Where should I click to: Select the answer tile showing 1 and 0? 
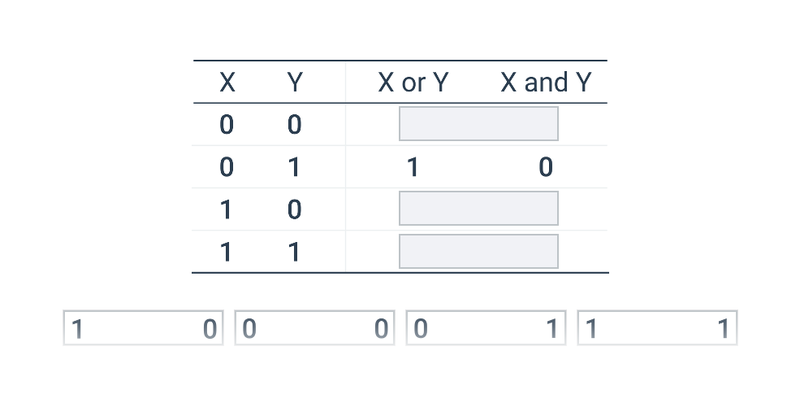click(143, 328)
